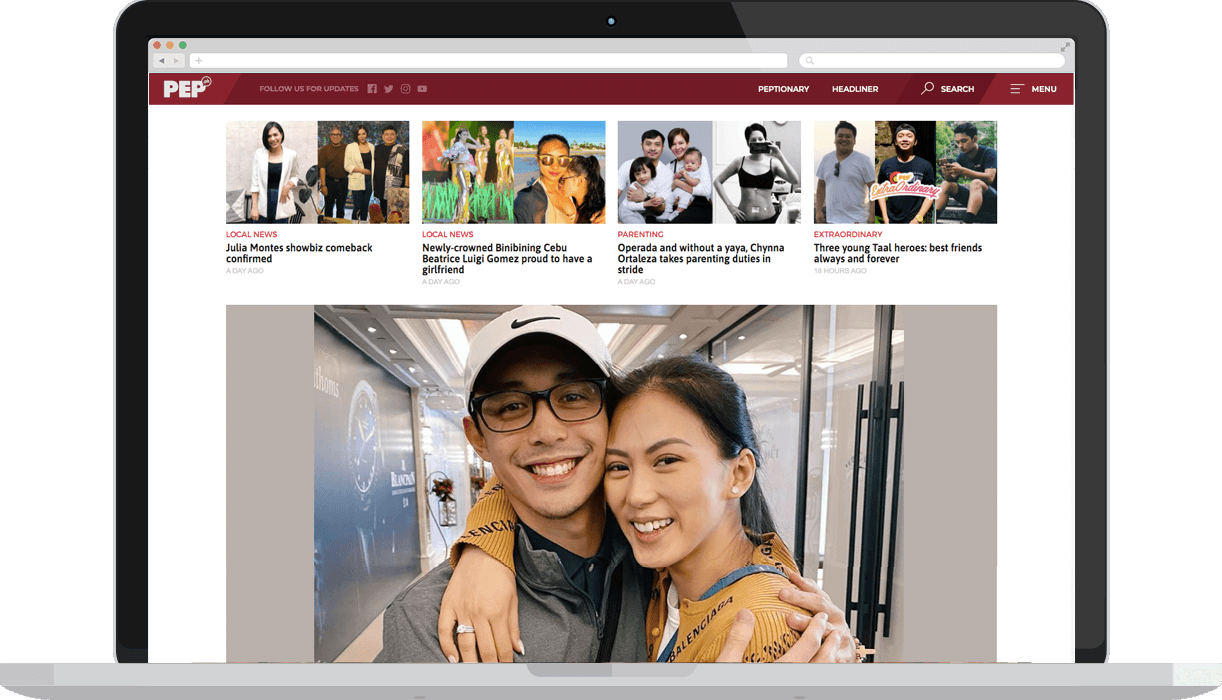Image resolution: width=1222 pixels, height=700 pixels.
Task: Click the magnifying glass search icon
Action: (928, 89)
